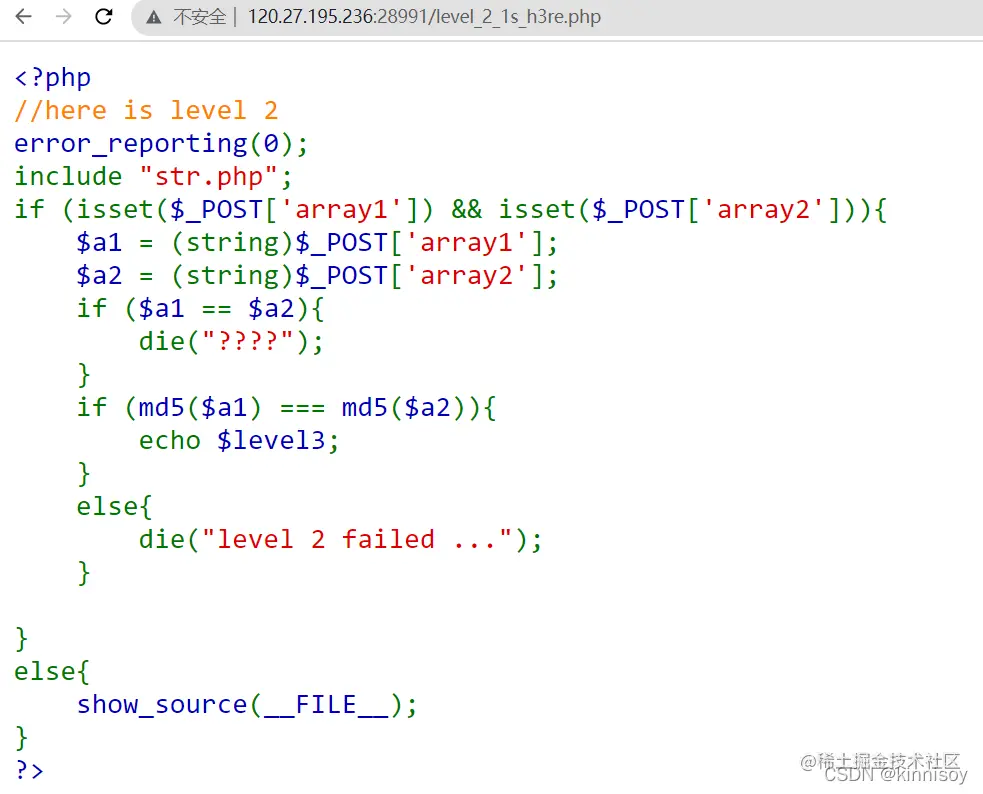Click the address bar URL level_2_1s_h3re.php
This screenshot has width=983, height=794.
pos(424,16)
